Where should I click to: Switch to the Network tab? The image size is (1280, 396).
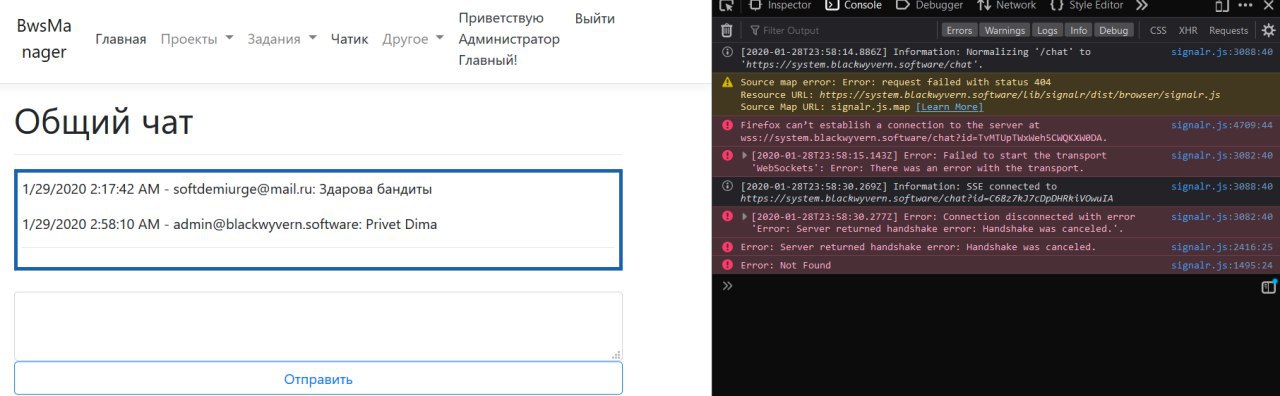coord(1006,5)
